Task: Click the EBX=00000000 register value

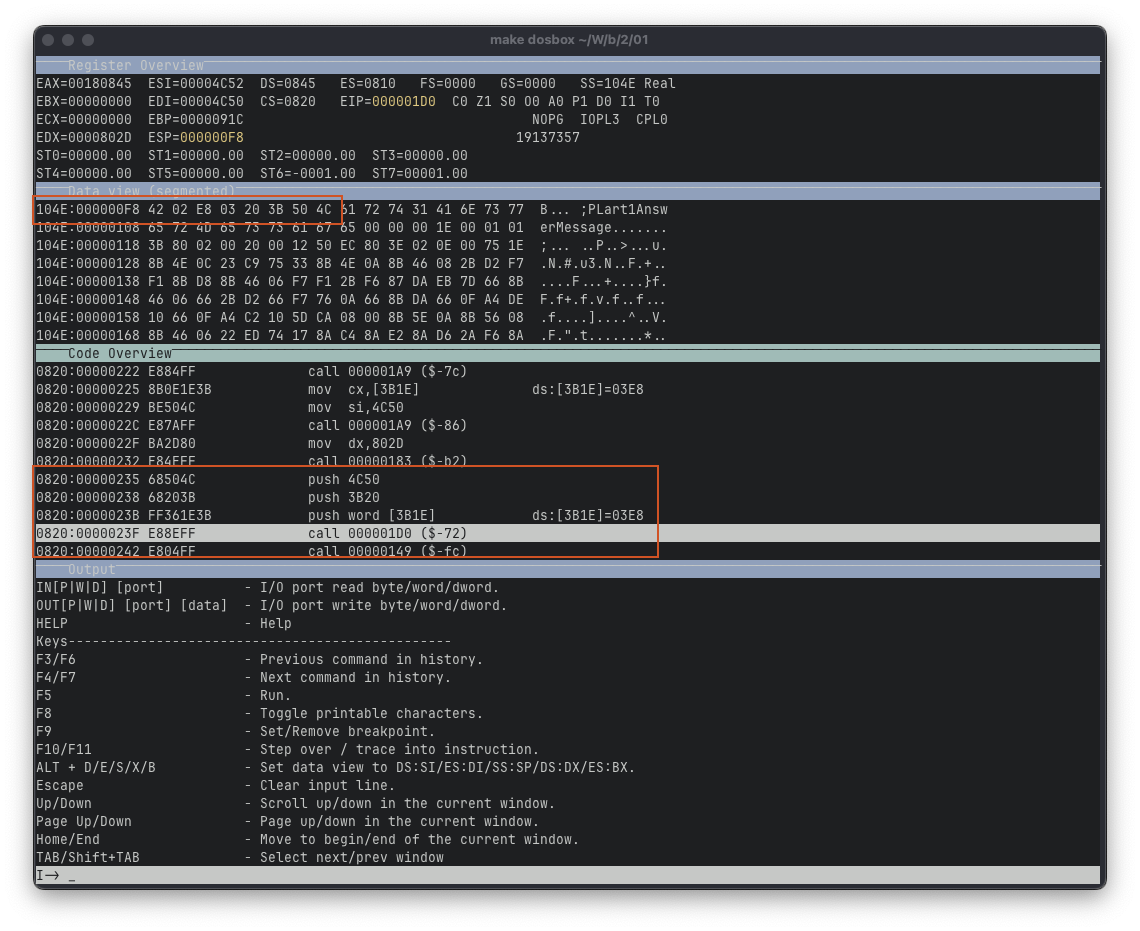Action: (84, 102)
